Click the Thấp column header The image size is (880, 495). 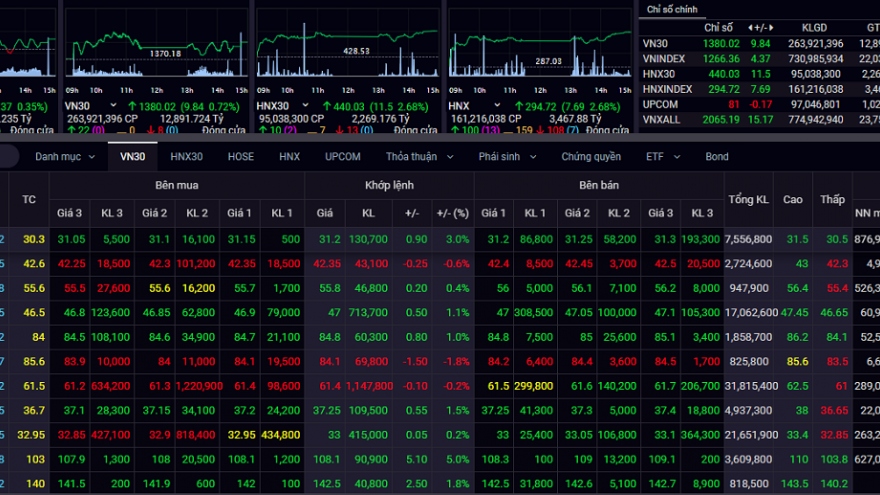pos(832,199)
